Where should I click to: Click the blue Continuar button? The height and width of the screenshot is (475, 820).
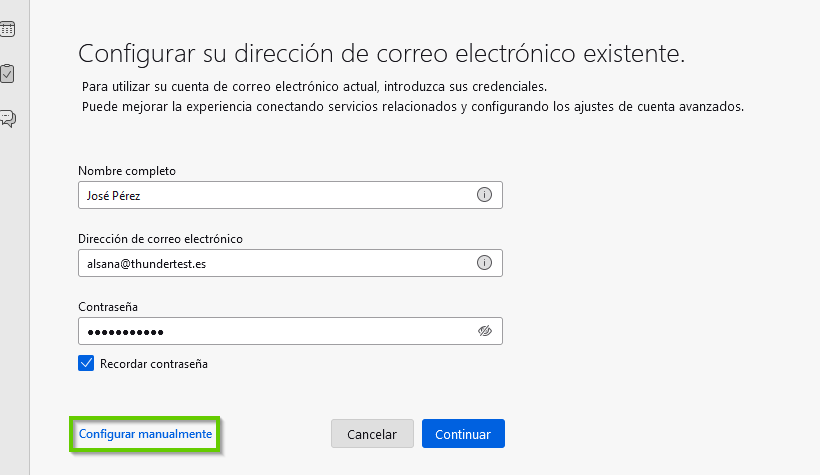click(463, 434)
